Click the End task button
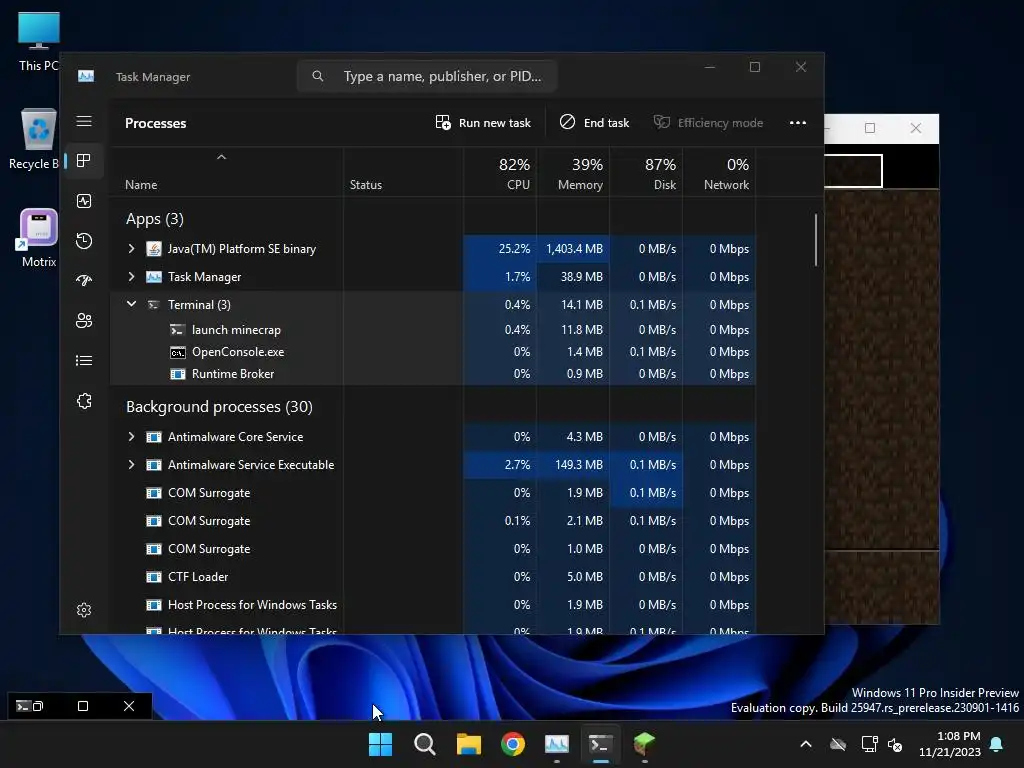The image size is (1024, 768). [594, 123]
